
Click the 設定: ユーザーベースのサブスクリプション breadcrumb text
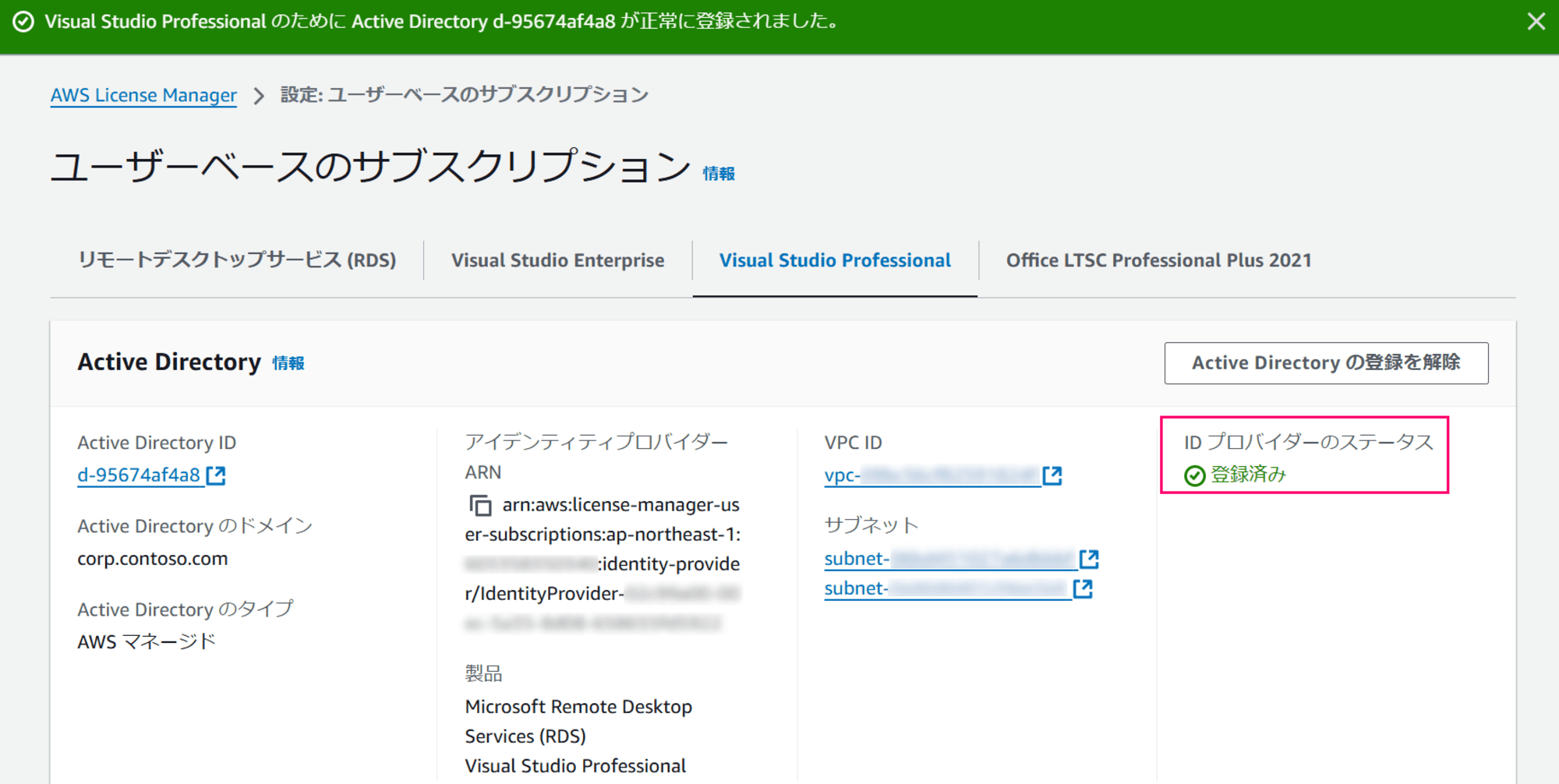coord(465,95)
